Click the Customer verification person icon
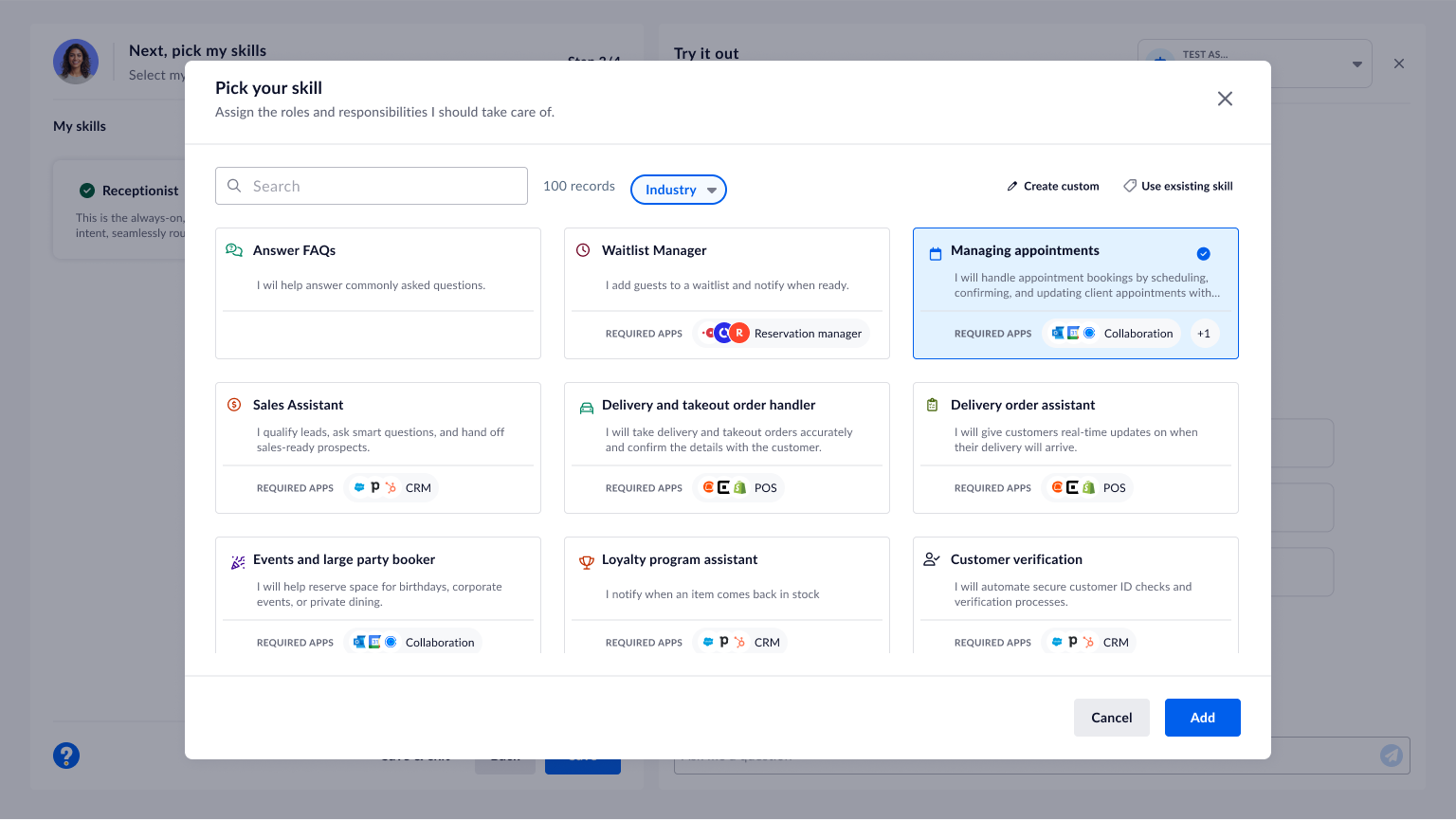 [x=932, y=559]
